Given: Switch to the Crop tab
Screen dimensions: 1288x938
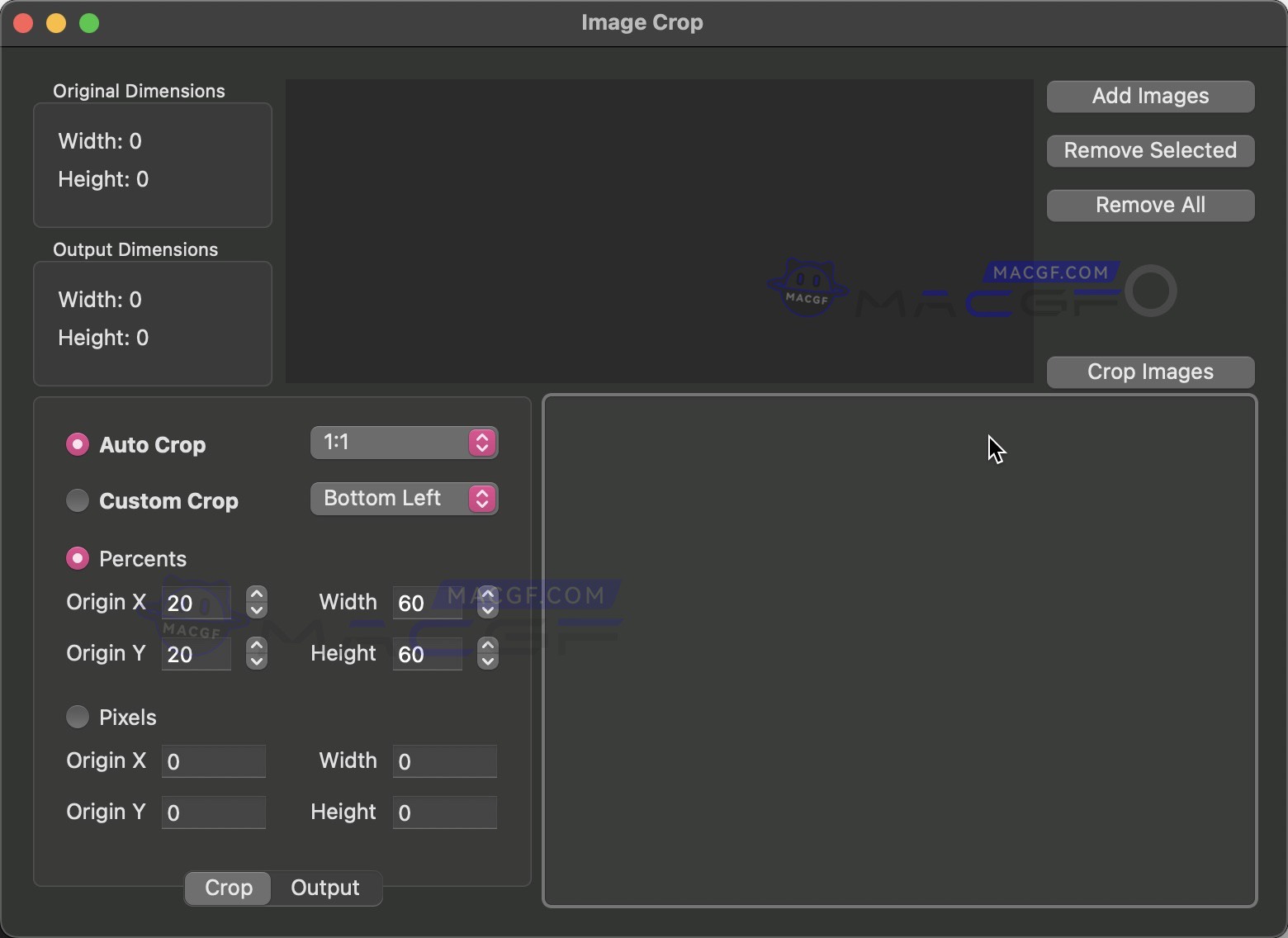Looking at the screenshot, I should coord(227,888).
